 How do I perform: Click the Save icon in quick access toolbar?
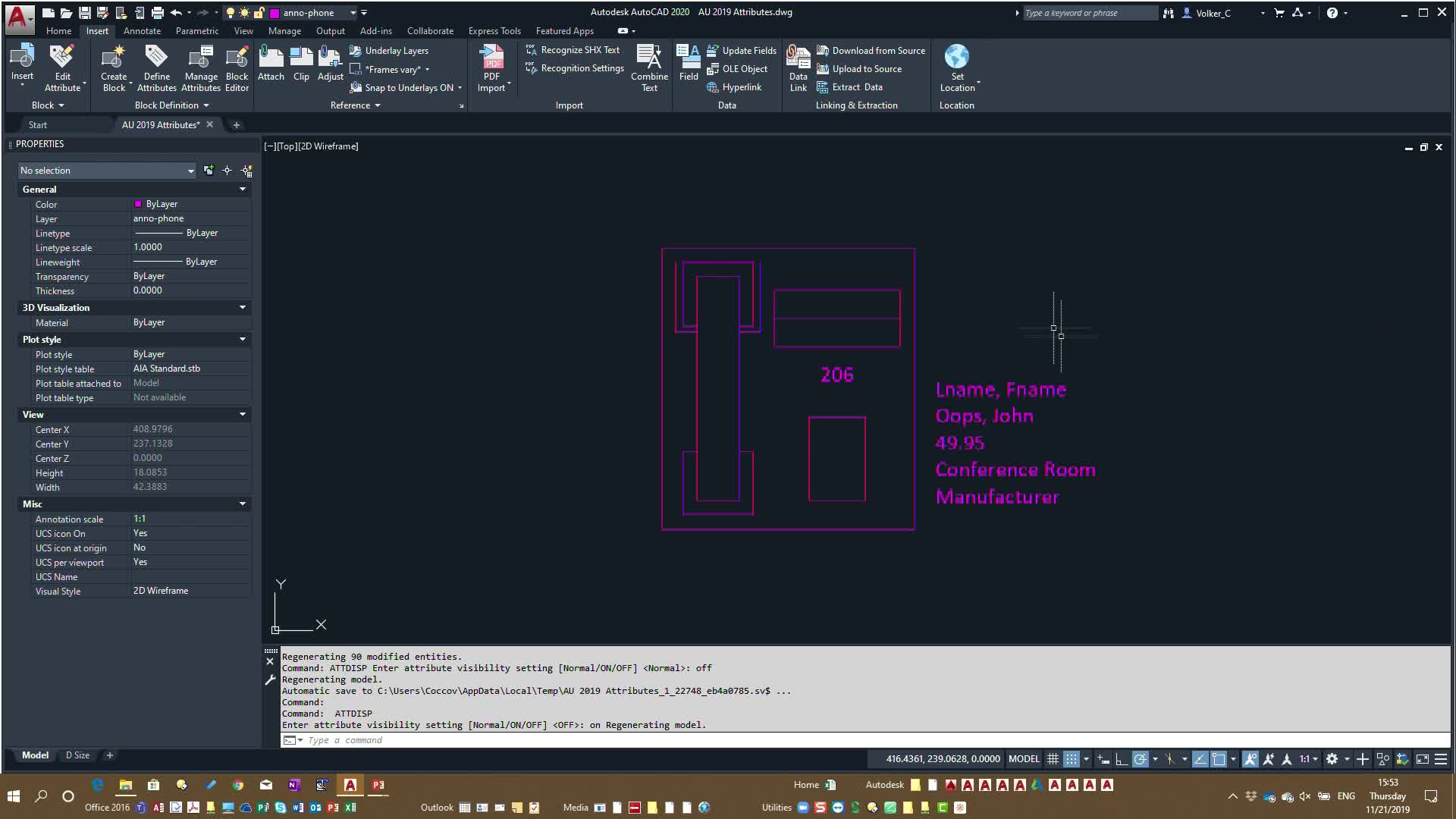(x=84, y=13)
